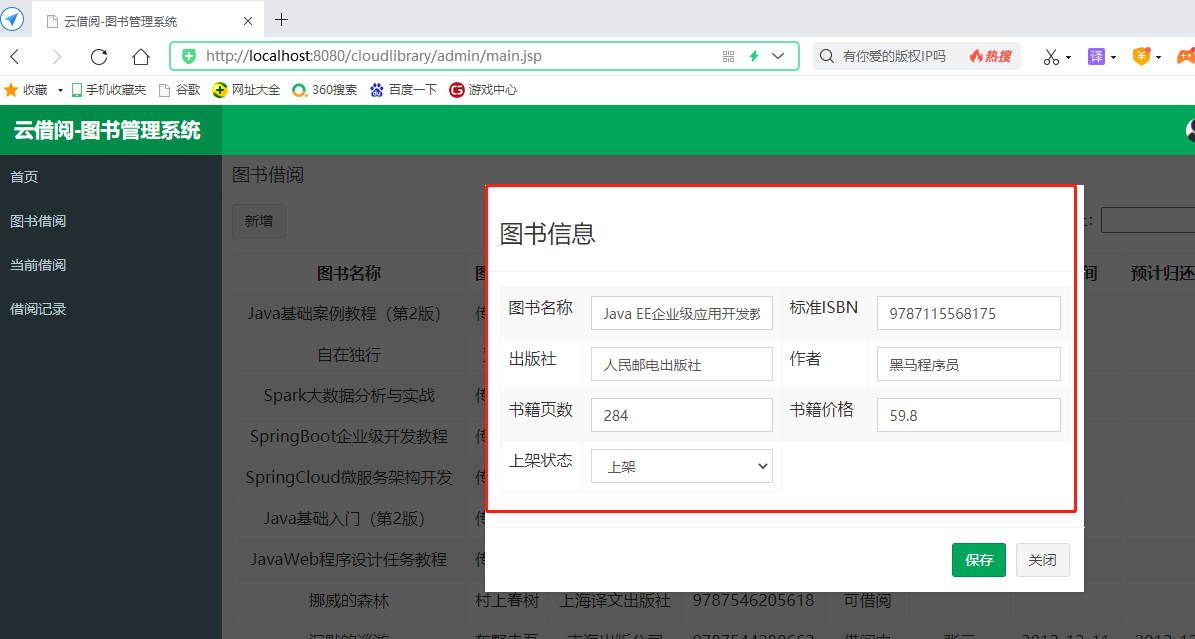
Task: Open the 百度一下 bookmark
Action: click(x=403, y=90)
